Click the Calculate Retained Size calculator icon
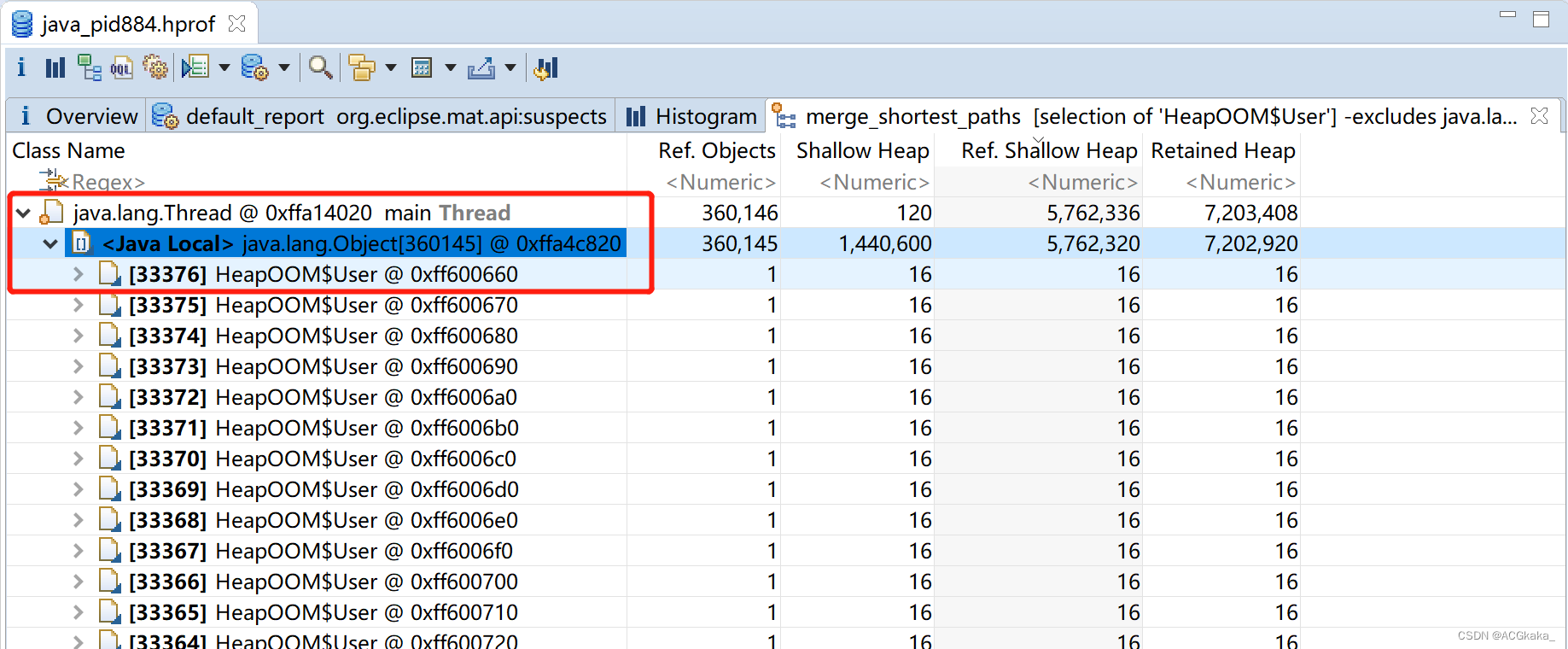The width and height of the screenshot is (1568, 649). click(x=422, y=67)
